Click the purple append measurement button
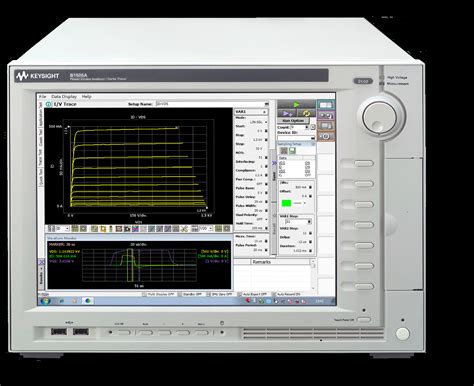The width and height of the screenshot is (474, 386). pos(287,114)
